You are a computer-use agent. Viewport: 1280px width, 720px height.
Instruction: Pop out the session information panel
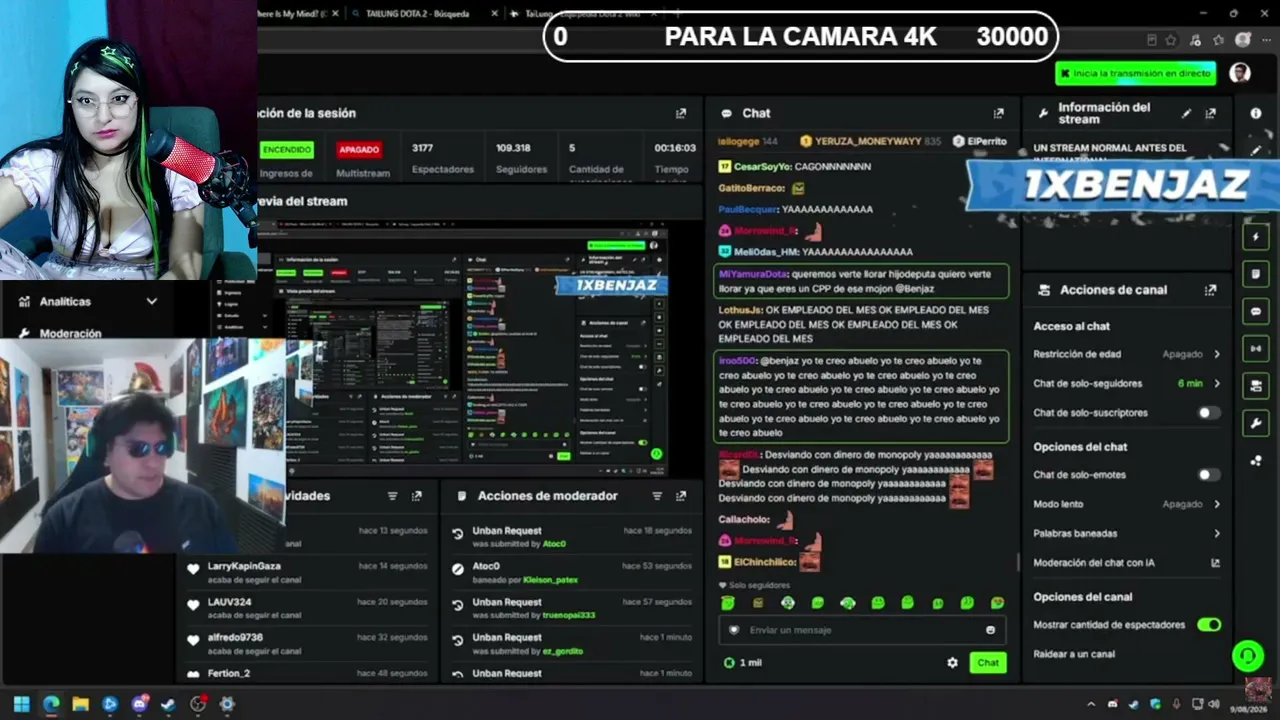point(681,113)
